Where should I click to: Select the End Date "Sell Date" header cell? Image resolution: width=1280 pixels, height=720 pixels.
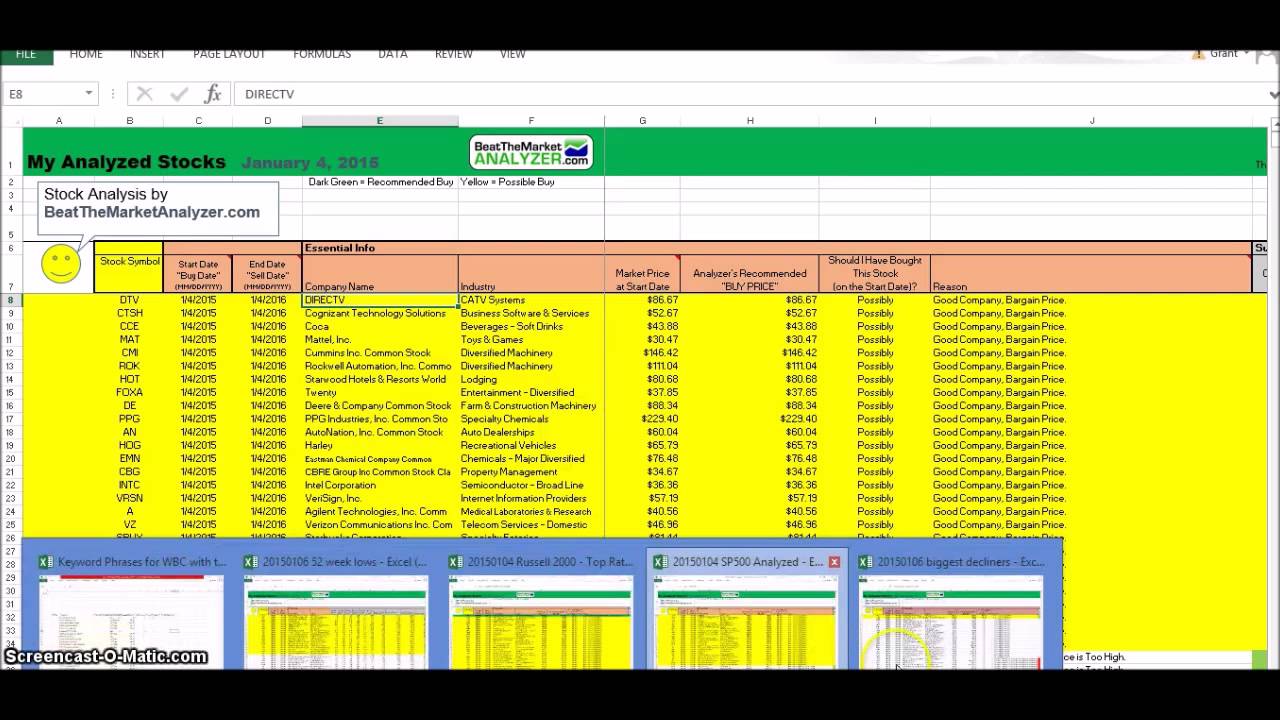[x=267, y=273]
